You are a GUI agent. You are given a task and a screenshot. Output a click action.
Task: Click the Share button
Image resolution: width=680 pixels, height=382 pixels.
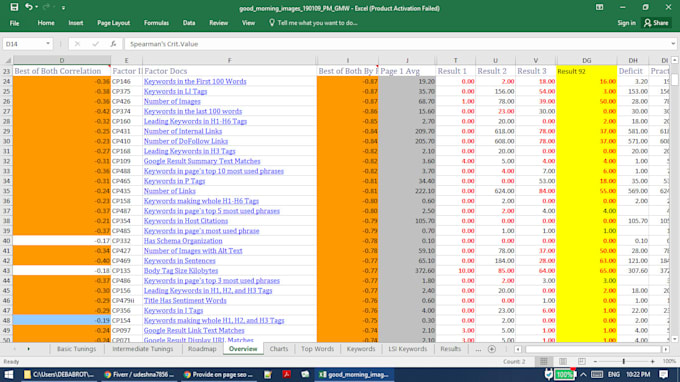tap(656, 23)
